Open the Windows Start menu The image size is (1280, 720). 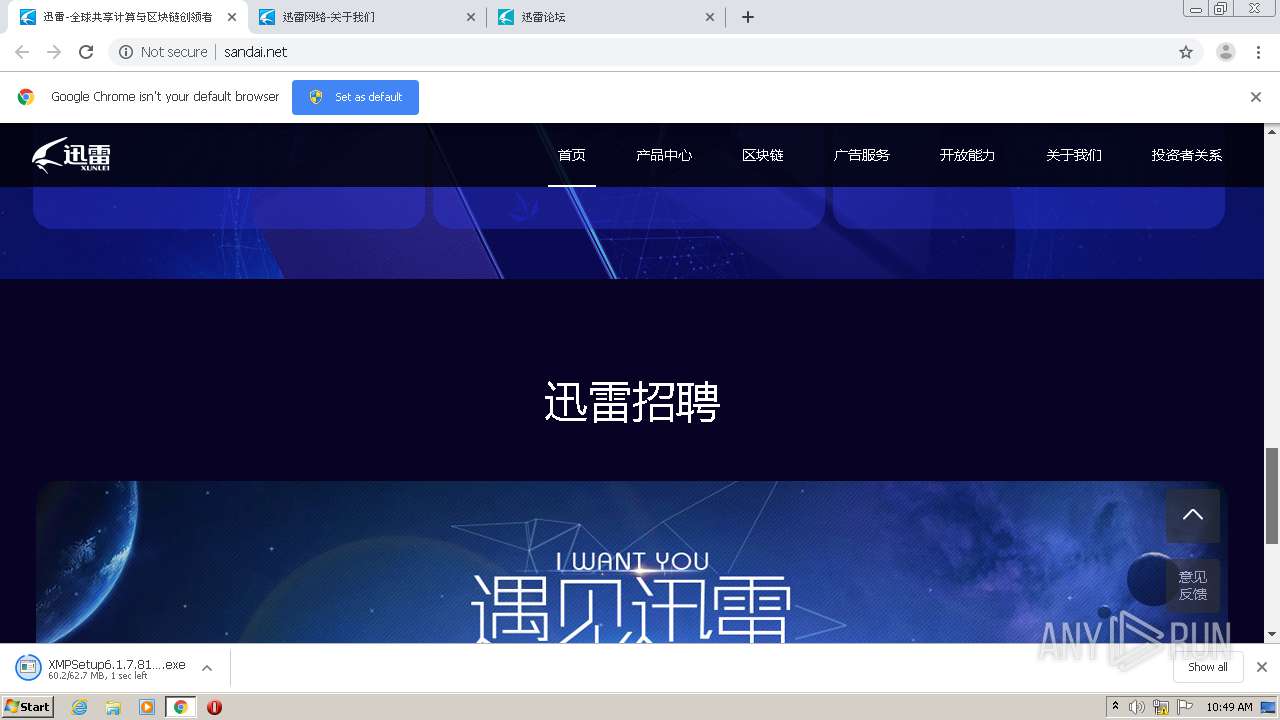pyautogui.click(x=28, y=707)
